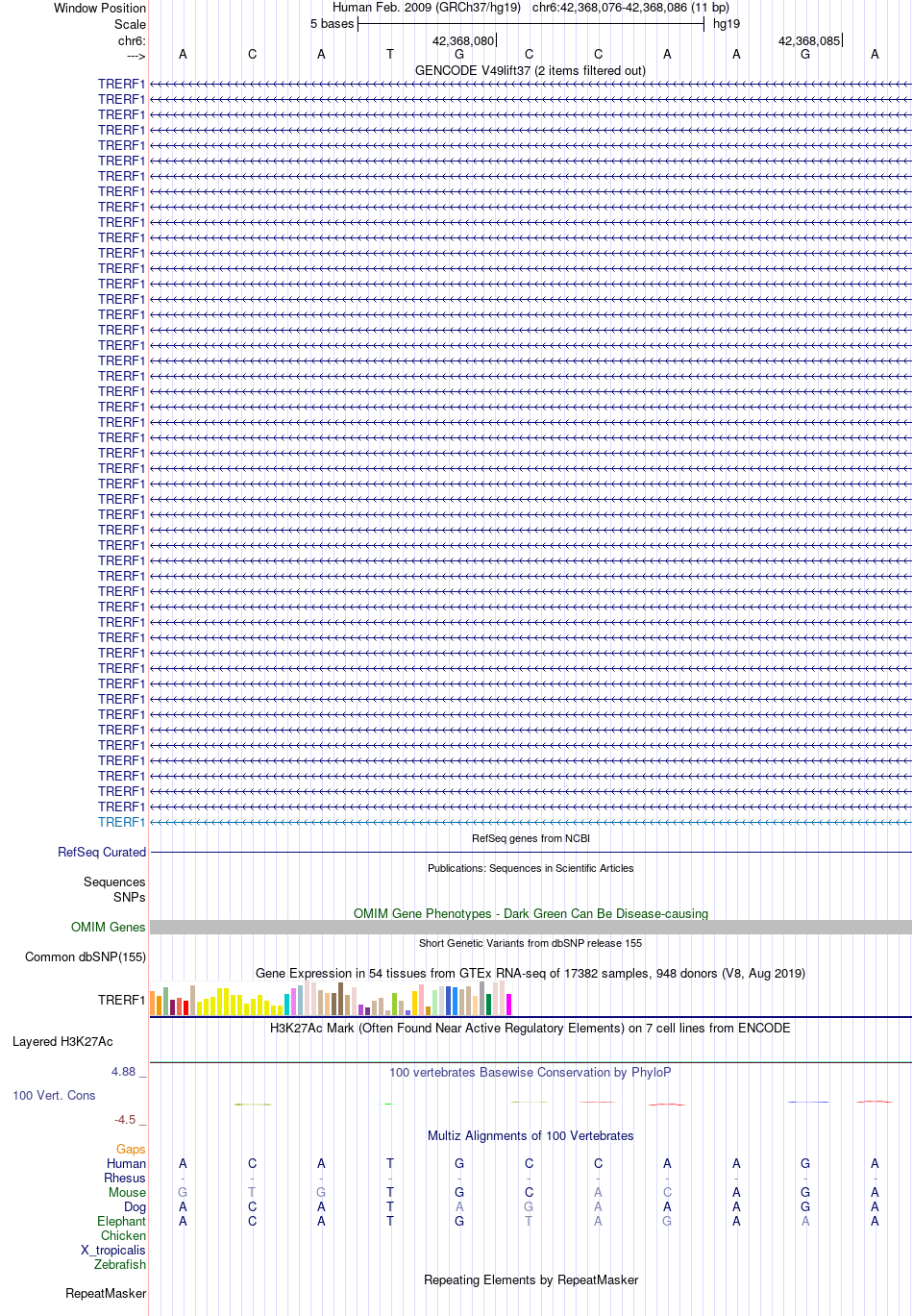Screen dimensions: 913x1316
Task: Click the orange Gaps row label
Action: pyautogui.click(x=131, y=1149)
